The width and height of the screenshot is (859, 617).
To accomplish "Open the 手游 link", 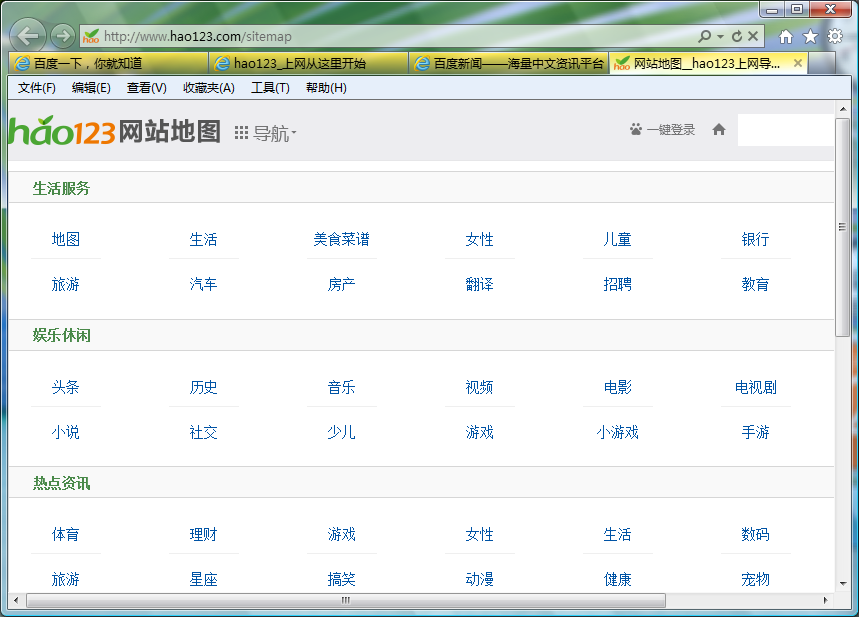I will pos(755,432).
